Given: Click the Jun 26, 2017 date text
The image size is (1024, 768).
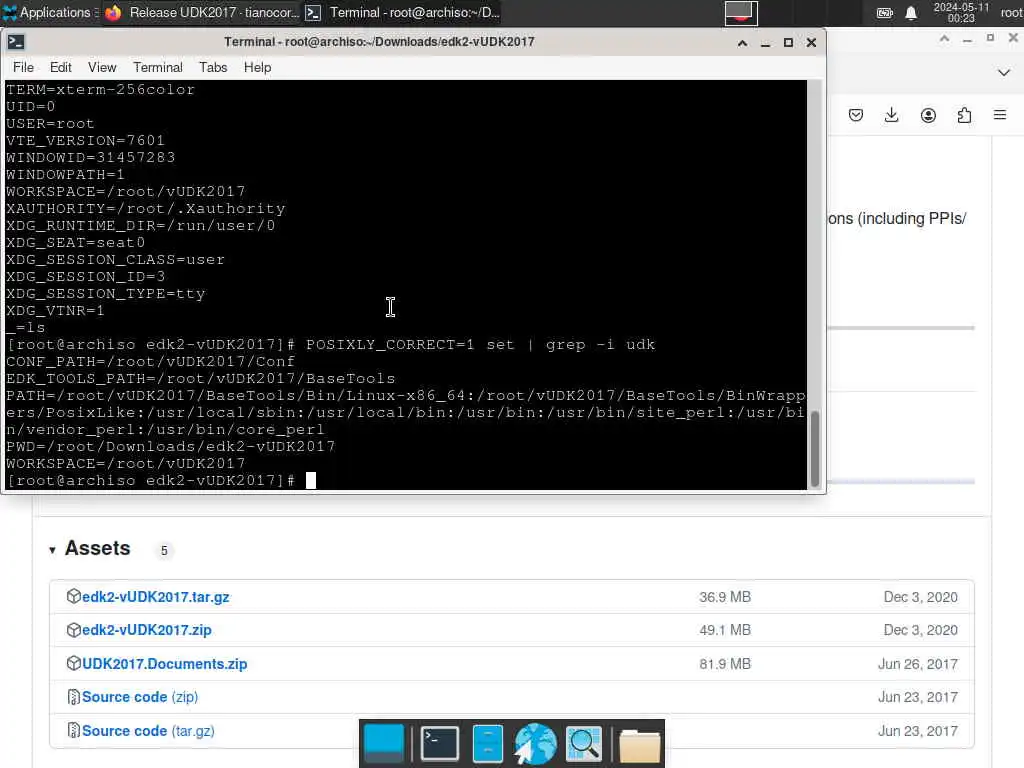Looking at the screenshot, I should [x=918, y=664].
